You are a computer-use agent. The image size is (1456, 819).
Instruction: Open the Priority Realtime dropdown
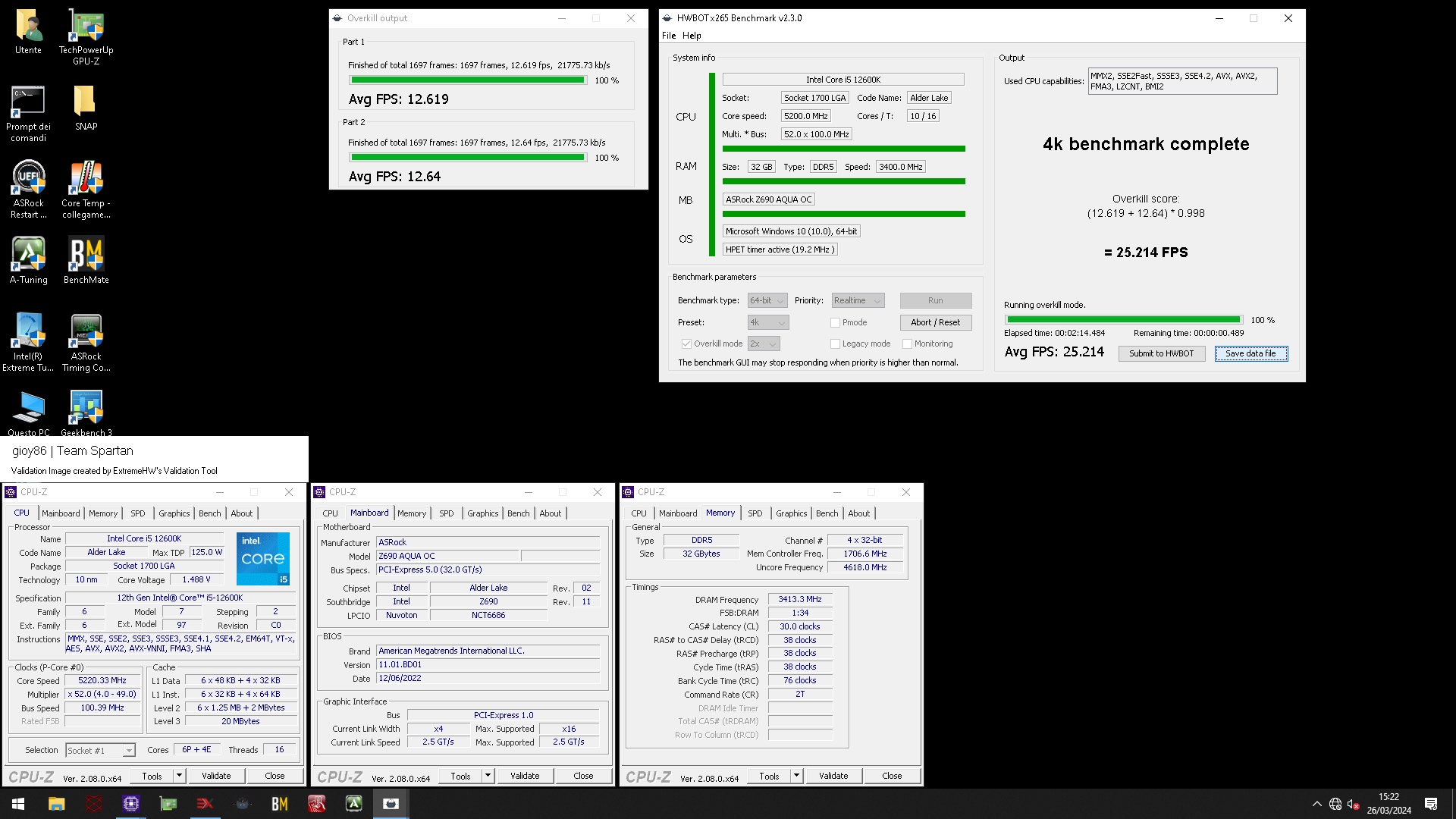pos(858,300)
